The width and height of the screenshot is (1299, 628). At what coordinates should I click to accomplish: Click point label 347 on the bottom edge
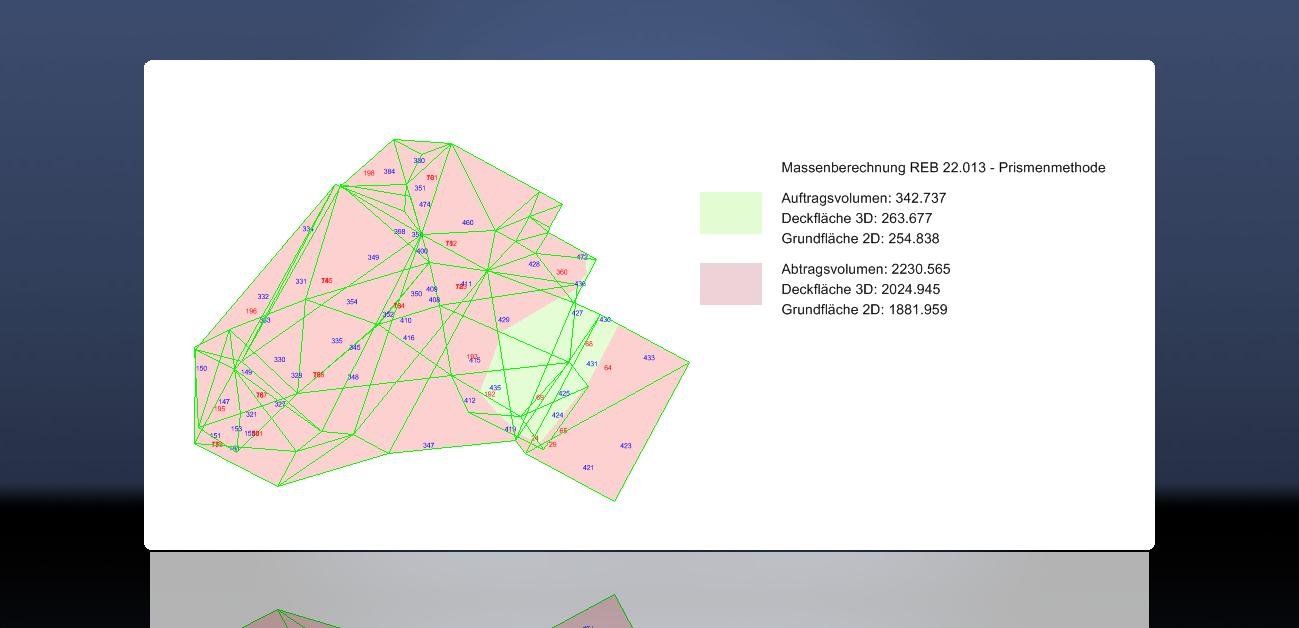[428, 446]
